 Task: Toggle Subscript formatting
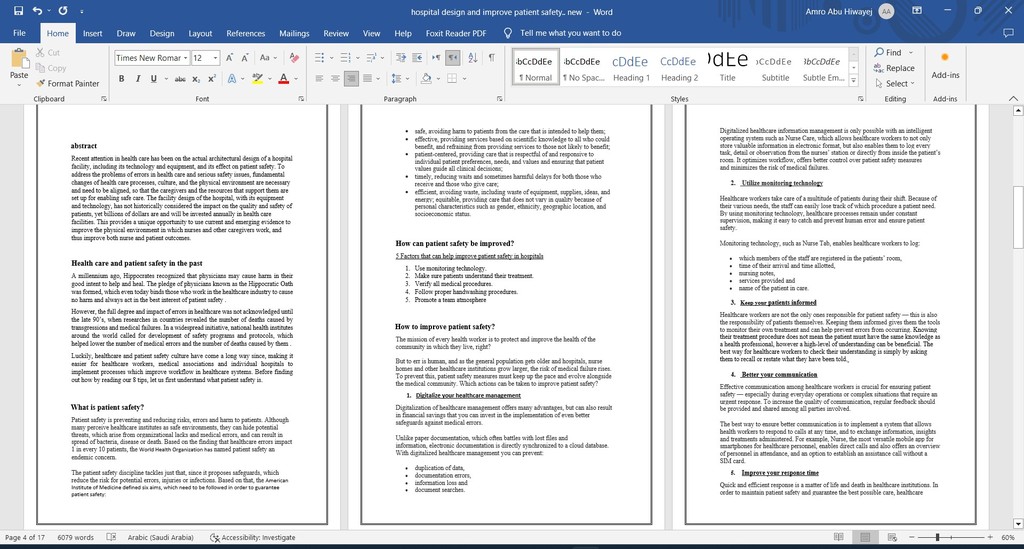(x=198, y=79)
